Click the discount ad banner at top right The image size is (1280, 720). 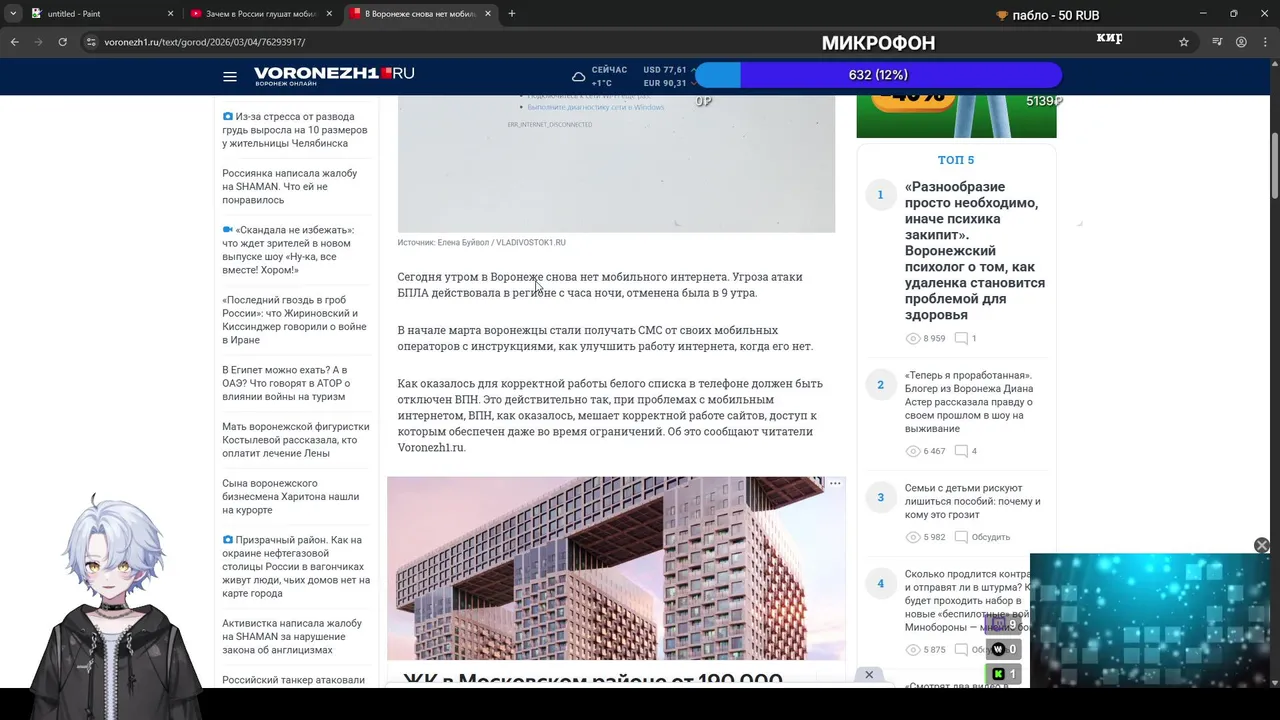tap(956, 116)
